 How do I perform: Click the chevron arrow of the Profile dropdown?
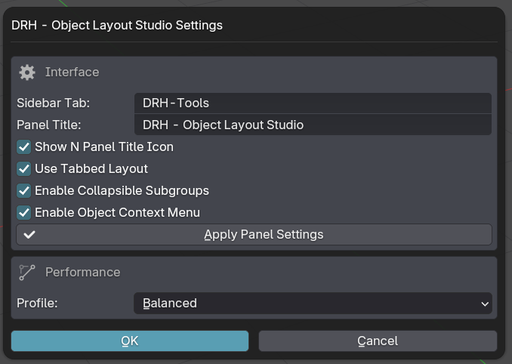point(485,304)
